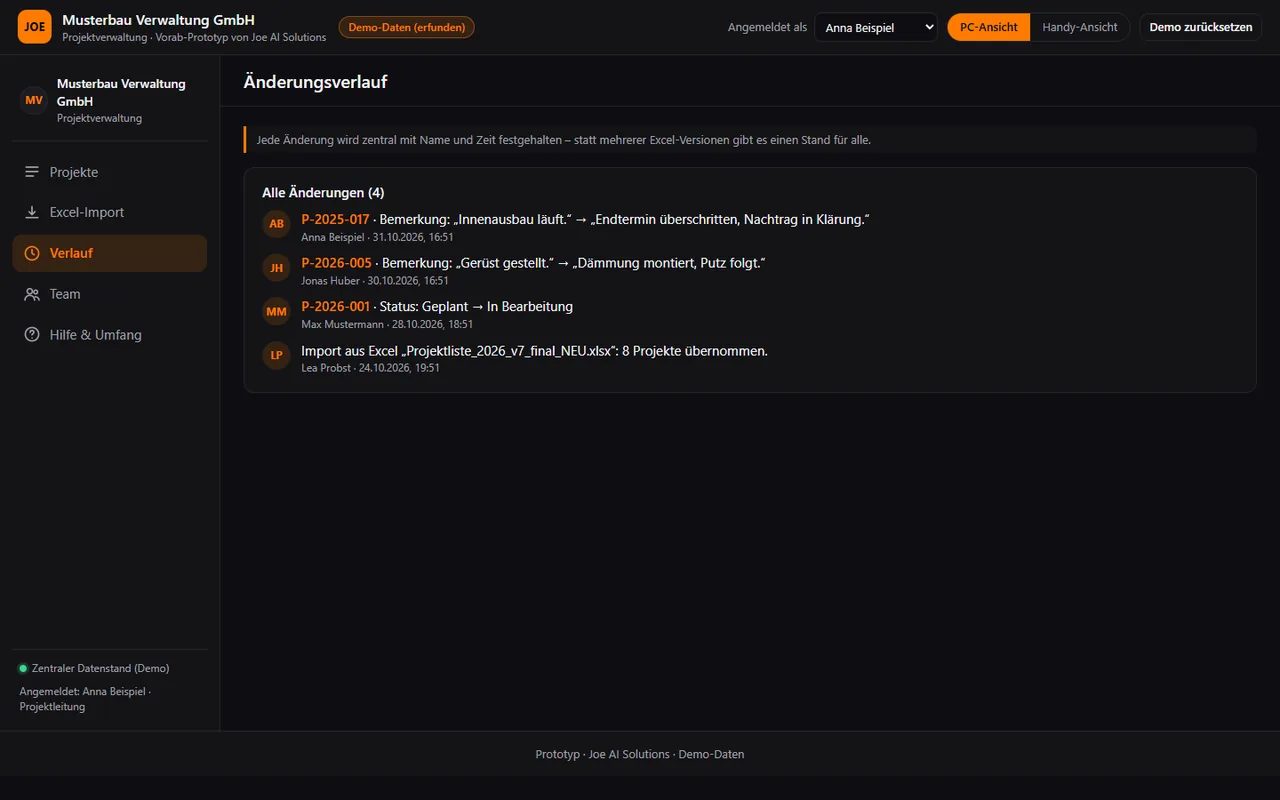This screenshot has height=800, width=1280.
Task: Open project link P-2026-005
Action: 336,263
